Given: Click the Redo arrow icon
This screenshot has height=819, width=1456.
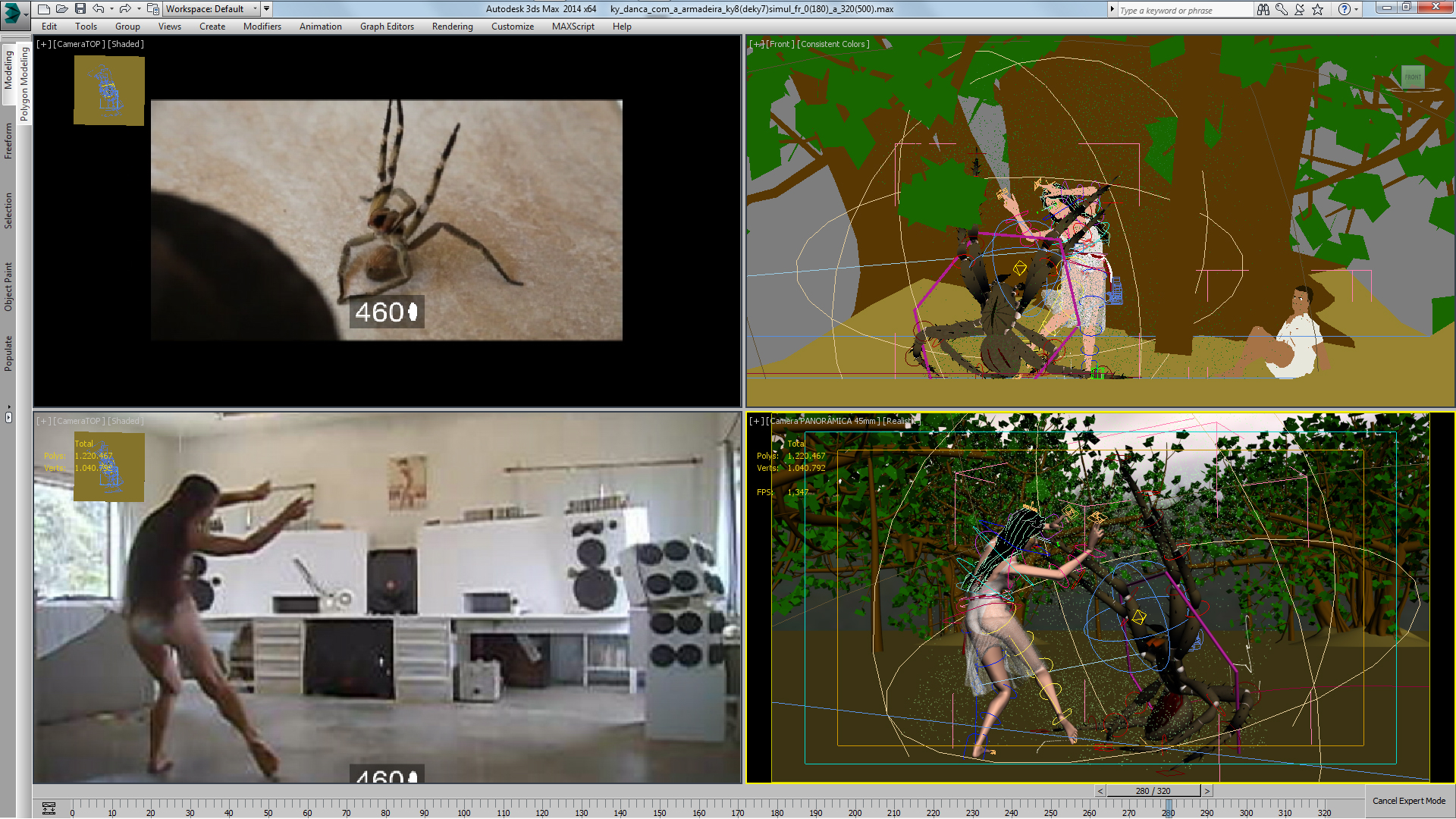Looking at the screenshot, I should point(125,9).
